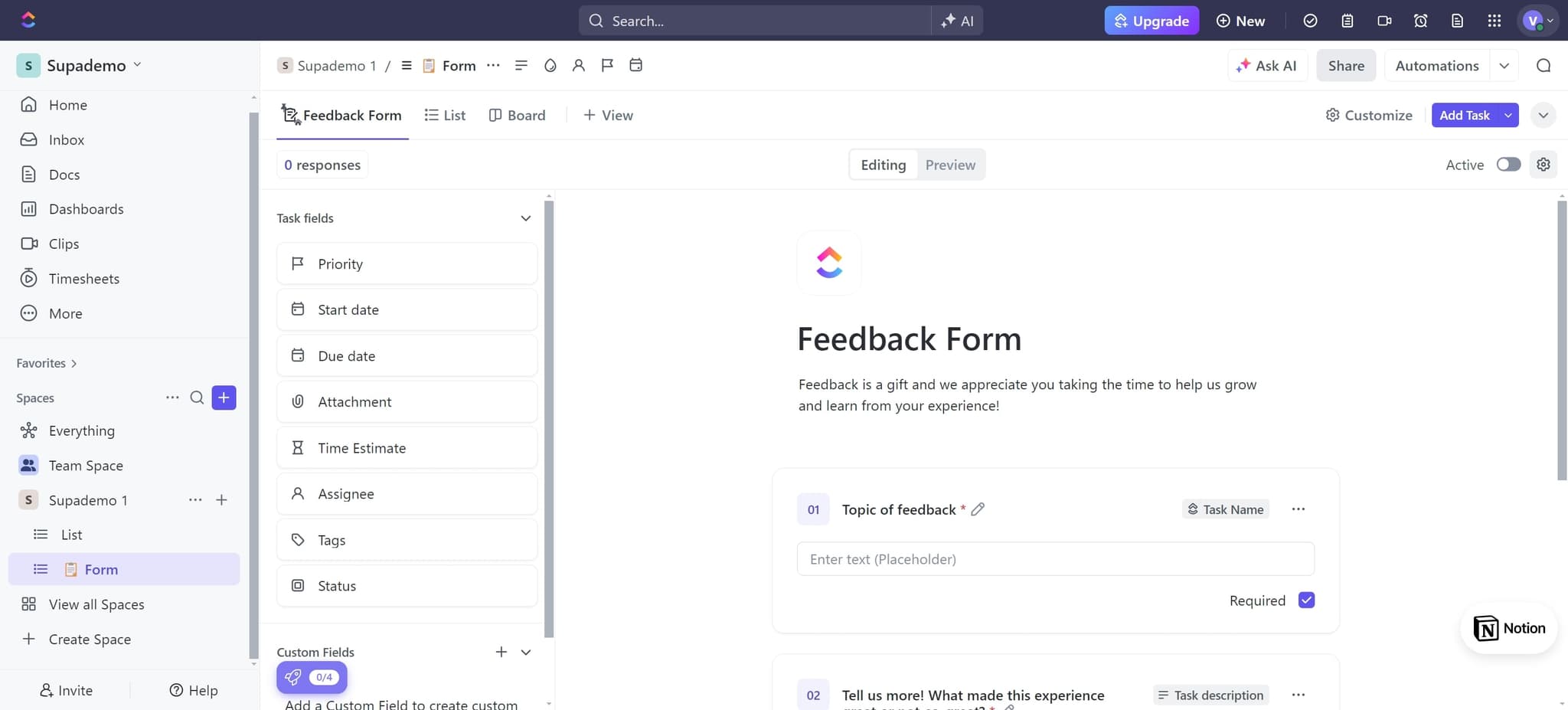Open Dashboards from the sidebar
Screen dimensions: 1568x710
click(86, 208)
